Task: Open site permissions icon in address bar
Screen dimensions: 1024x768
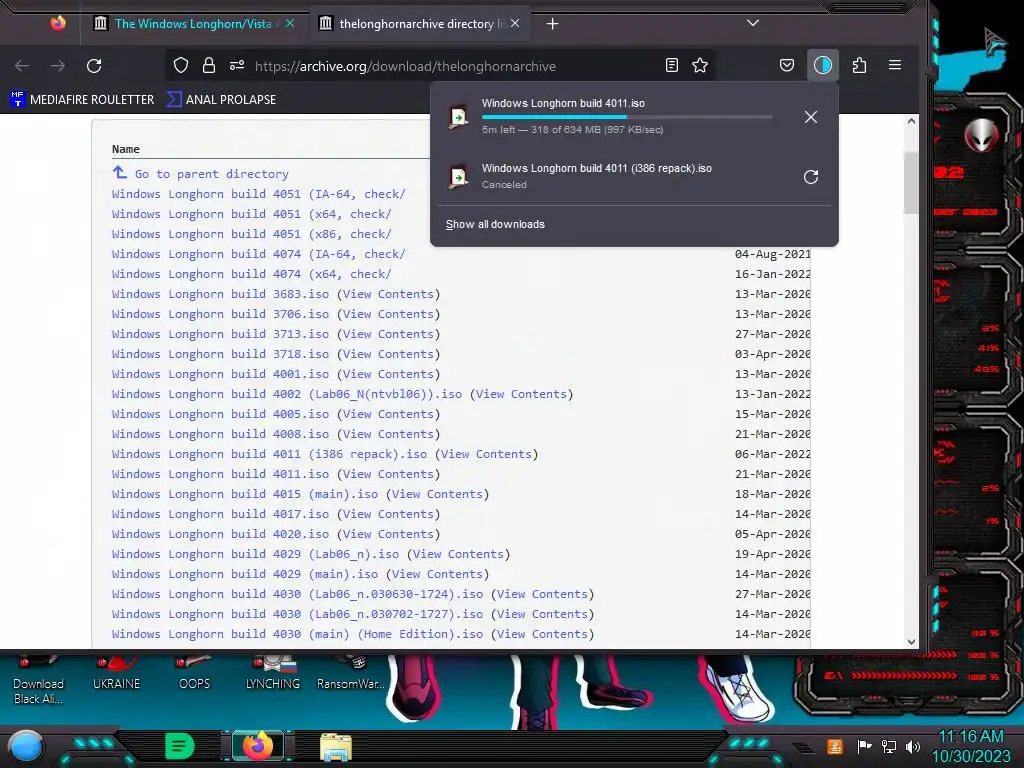Action: [237, 65]
